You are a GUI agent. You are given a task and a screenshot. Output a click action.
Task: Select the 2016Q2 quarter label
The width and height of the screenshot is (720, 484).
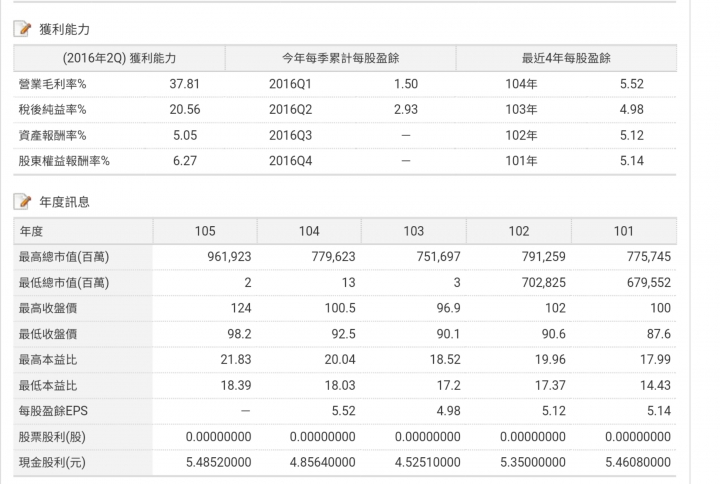coord(290,110)
